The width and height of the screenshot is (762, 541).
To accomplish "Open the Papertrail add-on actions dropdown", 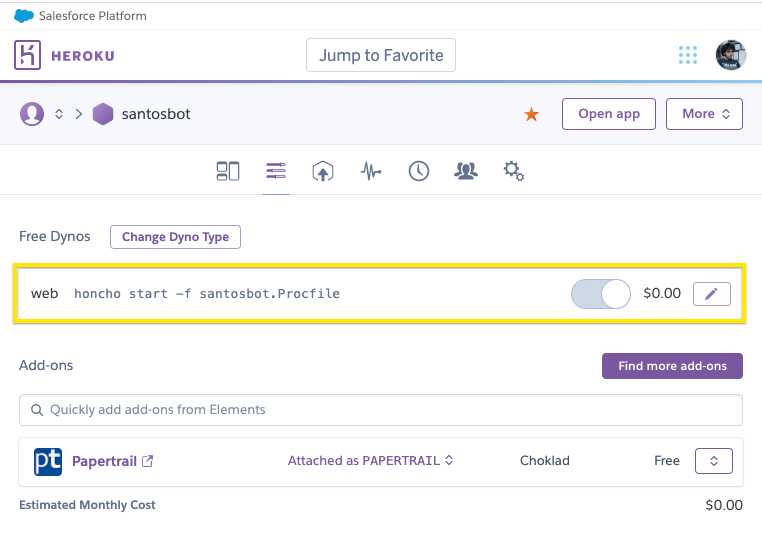I will 713,461.
